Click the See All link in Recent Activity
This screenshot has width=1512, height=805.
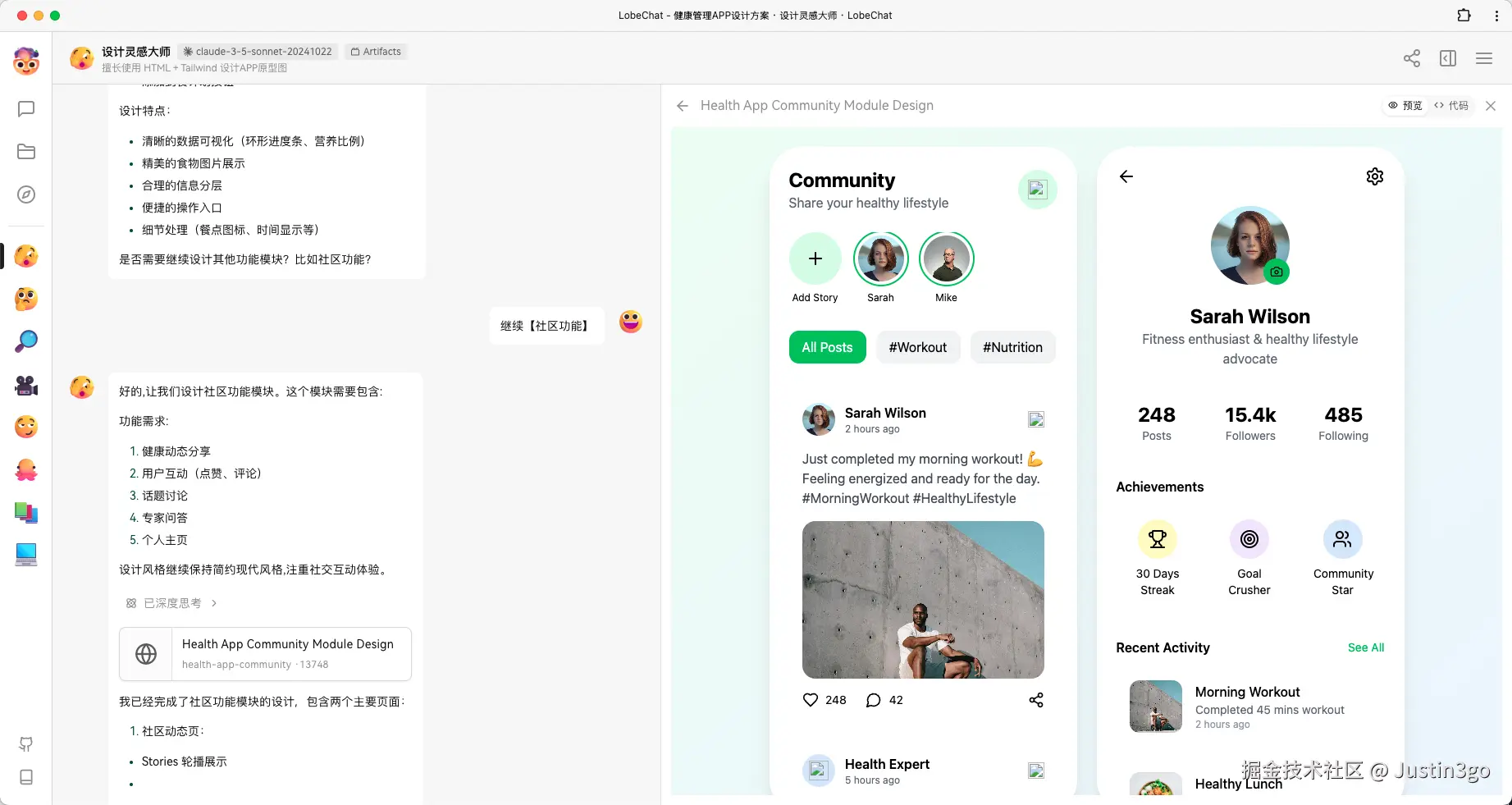[x=1366, y=647]
